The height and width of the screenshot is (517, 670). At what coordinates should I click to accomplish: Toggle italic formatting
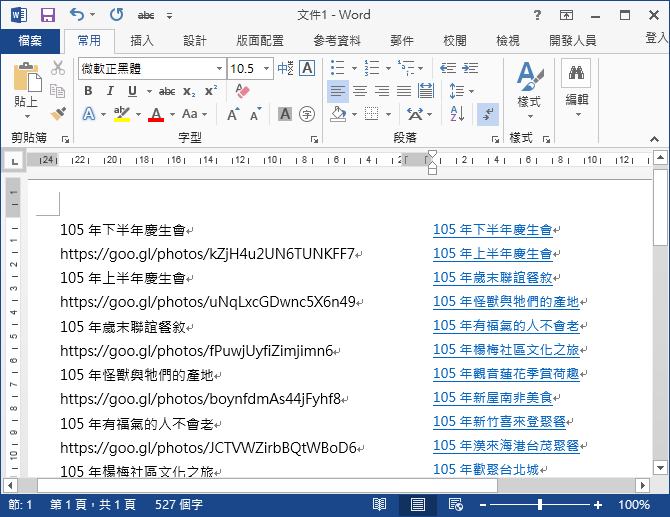click(110, 91)
